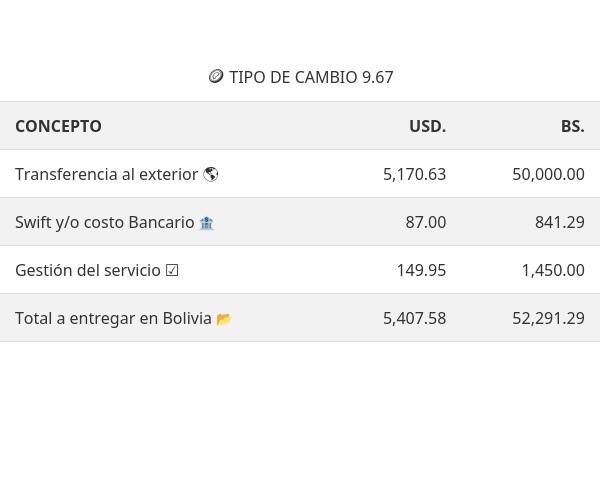Select the Transferencia al exterior row label
Viewport: 600px width, 500px height.
pyautogui.click(x=106, y=174)
